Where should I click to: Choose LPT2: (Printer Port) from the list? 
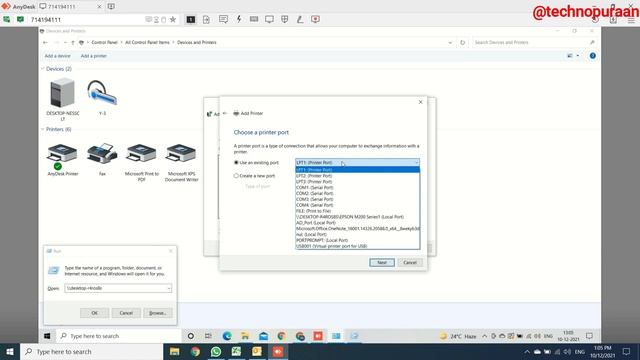357,176
